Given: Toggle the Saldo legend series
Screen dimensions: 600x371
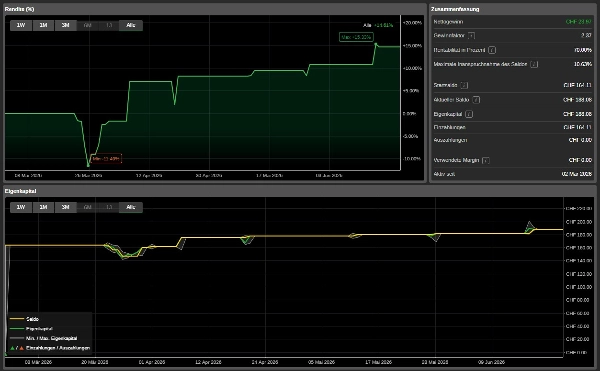Looking at the screenshot, I should click(x=24, y=319).
